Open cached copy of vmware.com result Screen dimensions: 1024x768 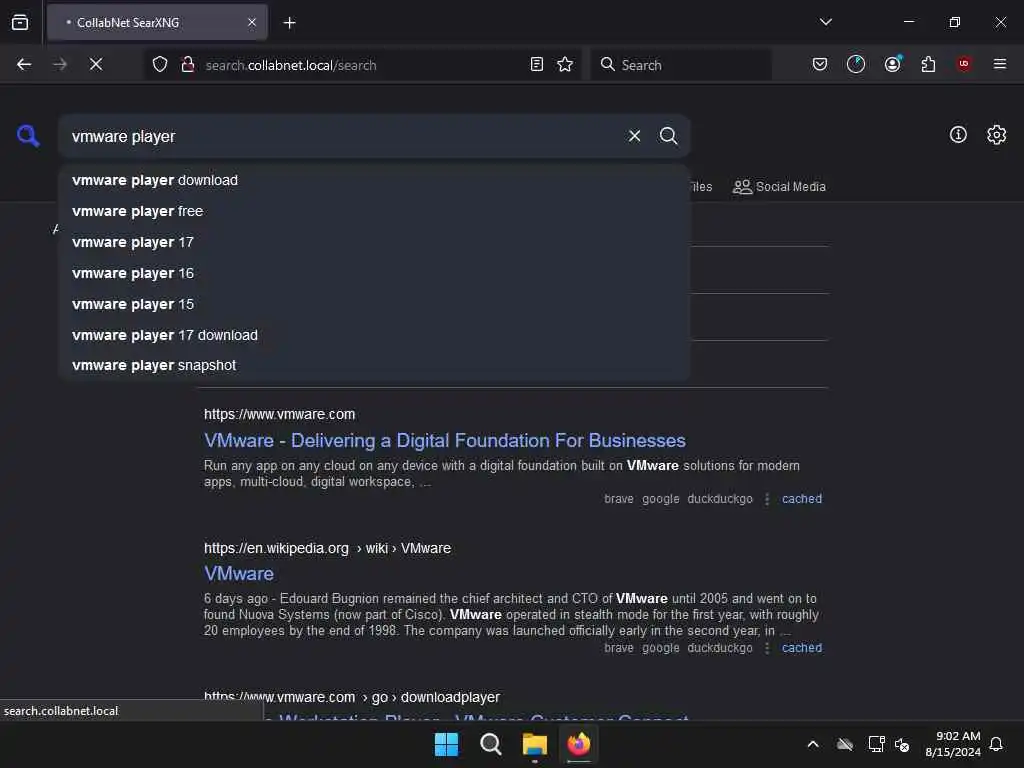pyautogui.click(x=801, y=499)
